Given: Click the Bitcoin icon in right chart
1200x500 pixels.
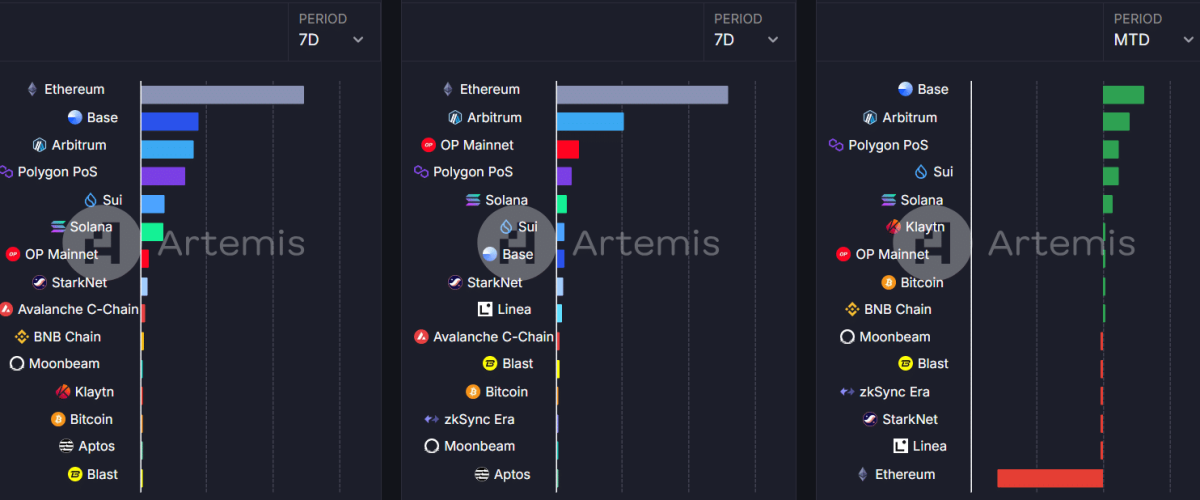Looking at the screenshot, I should [x=889, y=283].
